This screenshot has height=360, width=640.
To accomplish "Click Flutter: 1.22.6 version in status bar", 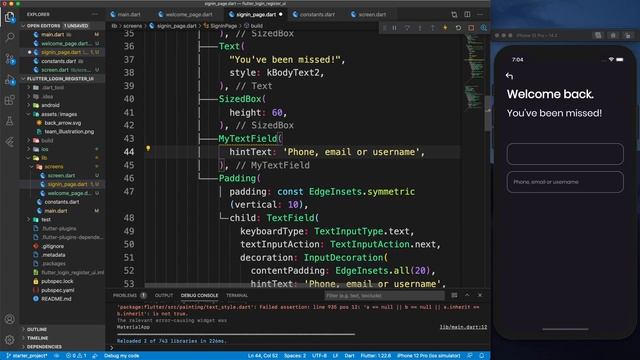I will tap(376, 356).
